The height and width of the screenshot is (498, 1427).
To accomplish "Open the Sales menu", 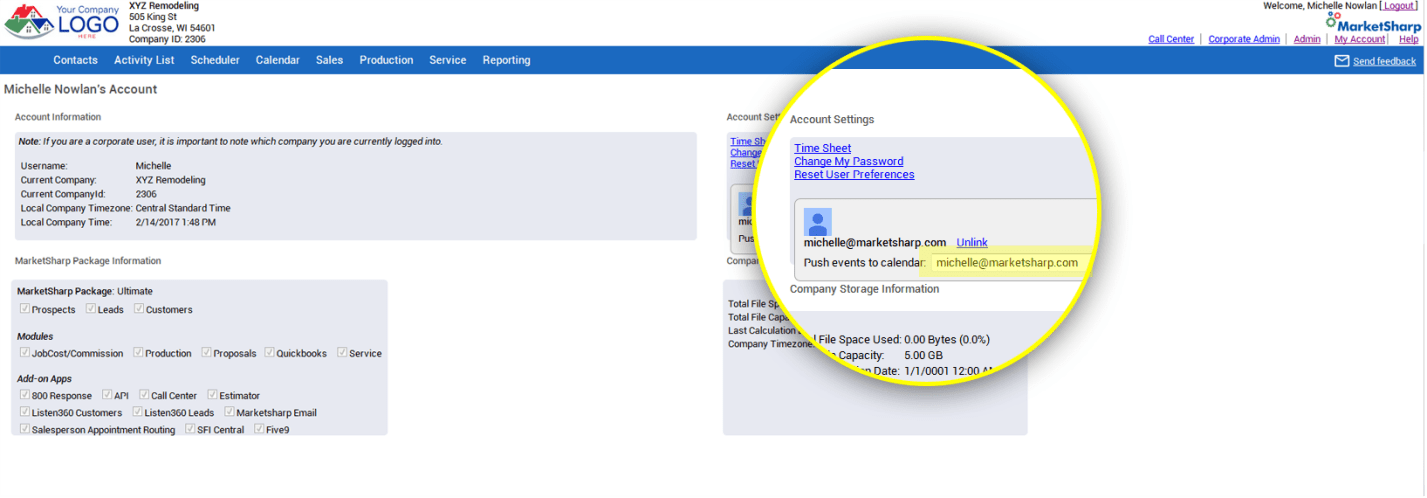I will 330,60.
